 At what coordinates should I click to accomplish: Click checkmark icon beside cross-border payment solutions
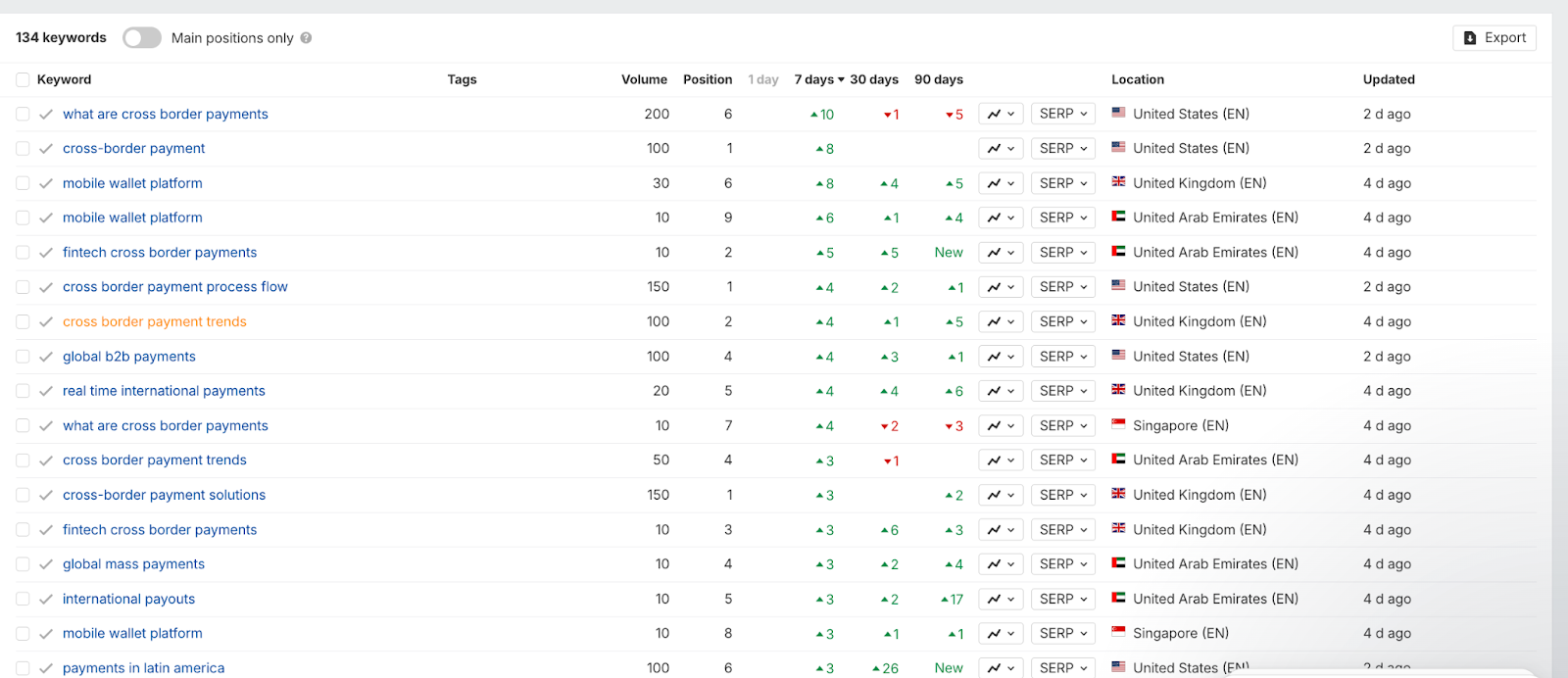(46, 495)
